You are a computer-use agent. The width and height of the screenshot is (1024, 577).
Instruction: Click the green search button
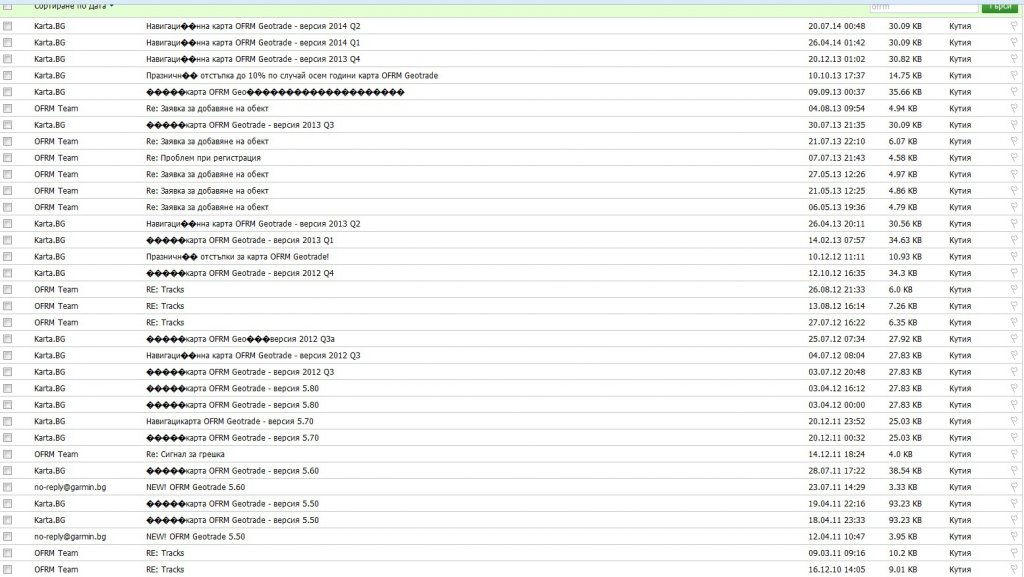(x=999, y=6)
